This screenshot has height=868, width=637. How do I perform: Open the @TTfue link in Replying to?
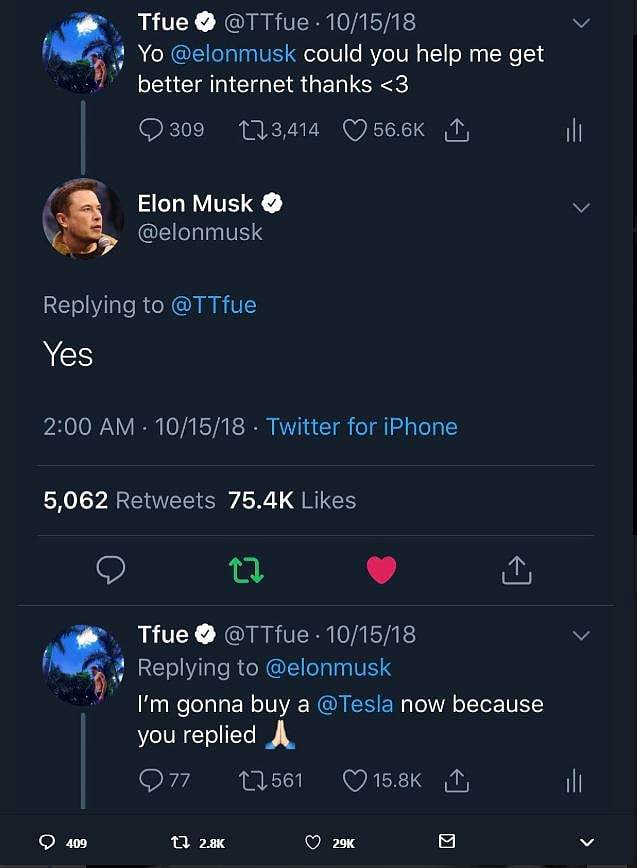tap(214, 305)
